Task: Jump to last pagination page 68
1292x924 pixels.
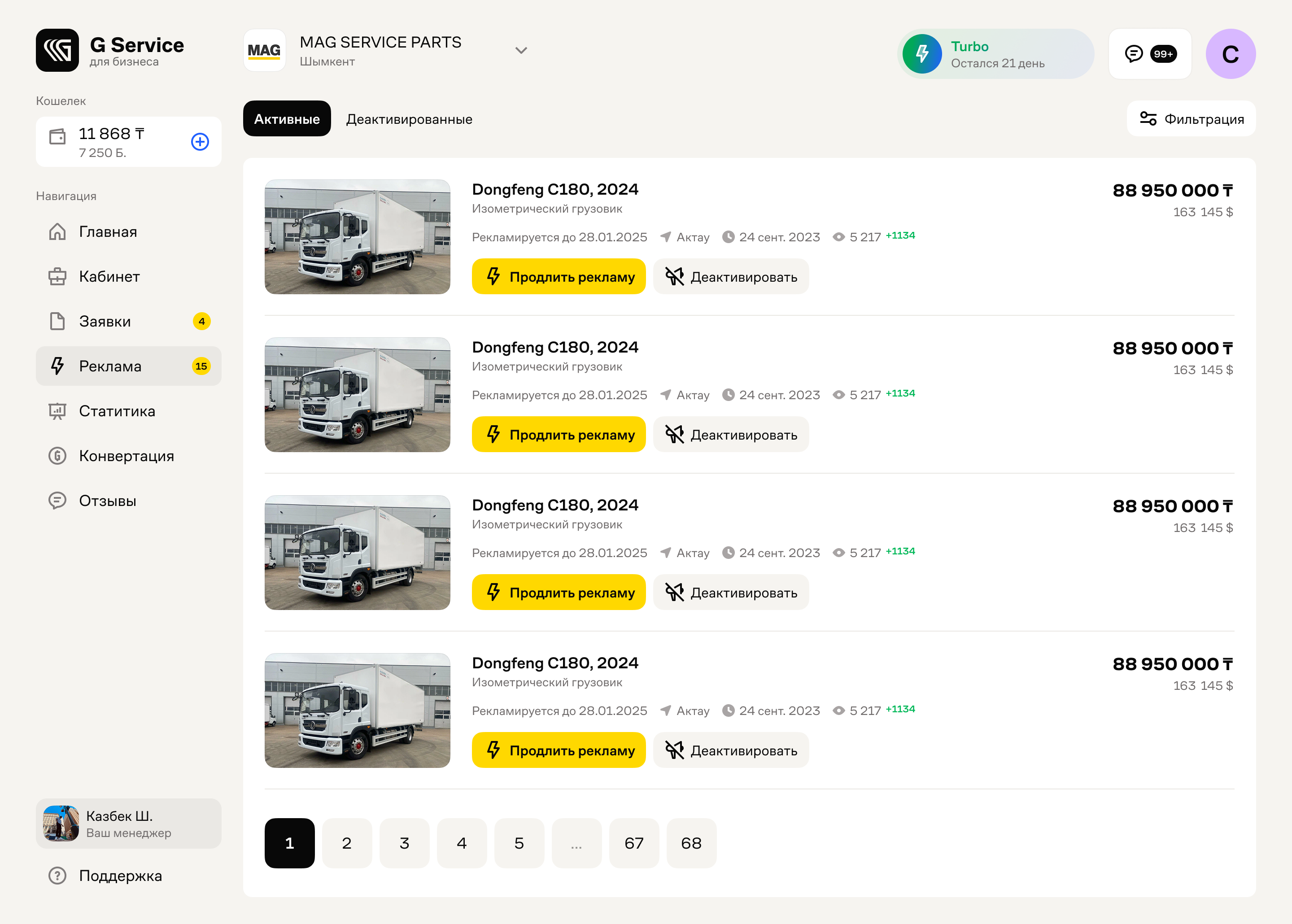Action: point(692,843)
